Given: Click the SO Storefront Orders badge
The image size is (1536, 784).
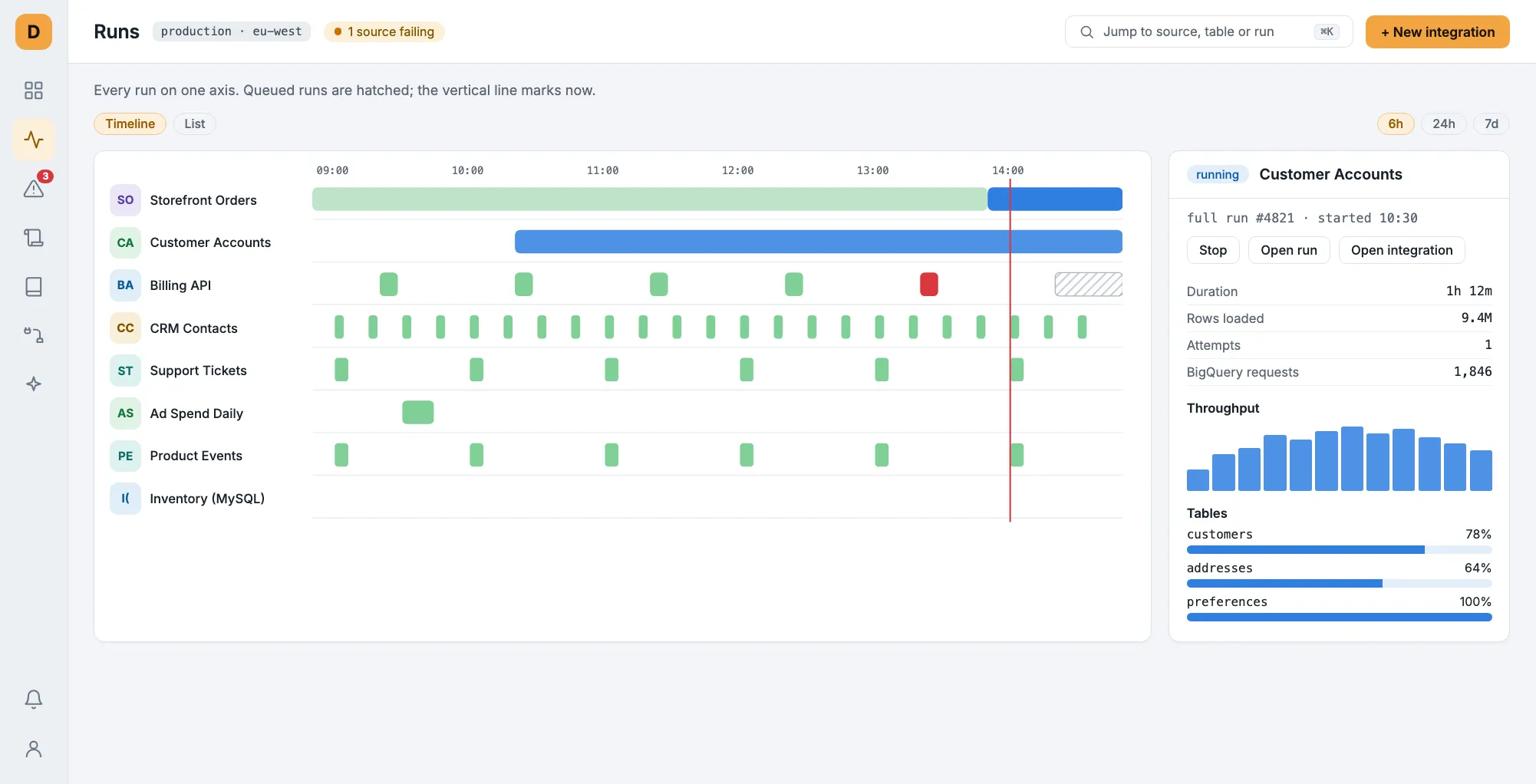Looking at the screenshot, I should pyautogui.click(x=125, y=200).
